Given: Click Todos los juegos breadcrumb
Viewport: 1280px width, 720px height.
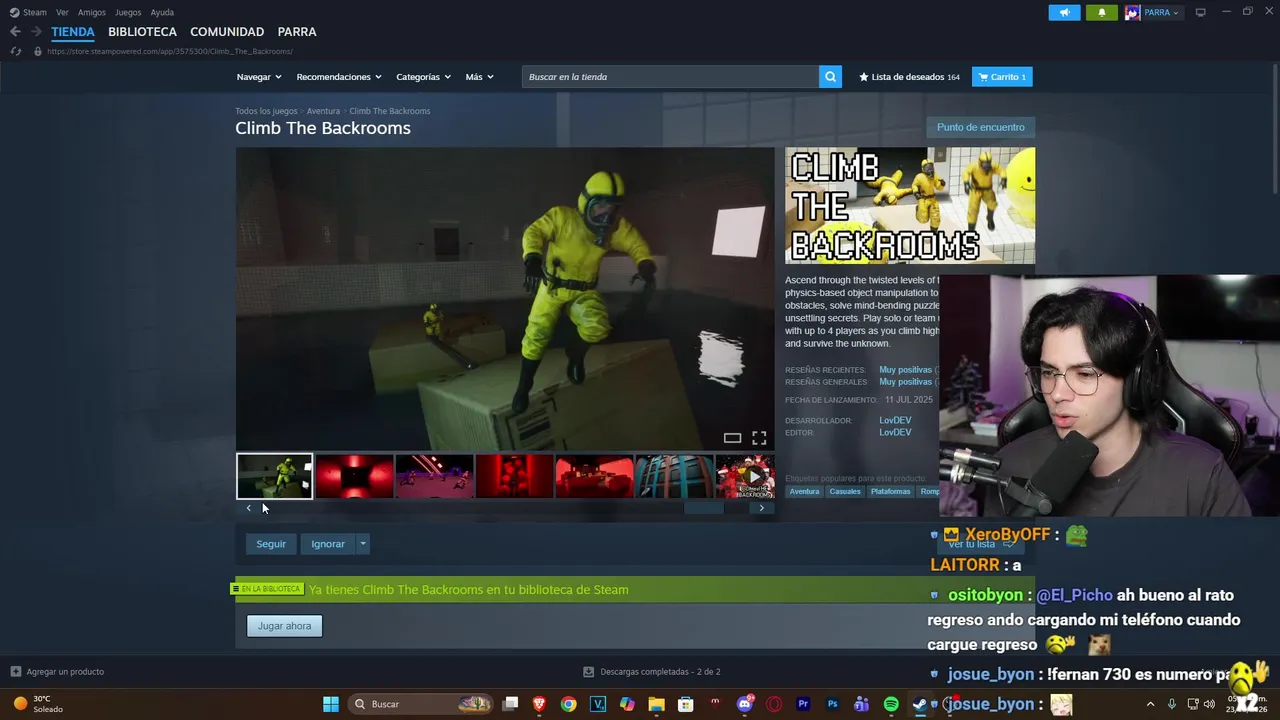Looking at the screenshot, I should (266, 111).
